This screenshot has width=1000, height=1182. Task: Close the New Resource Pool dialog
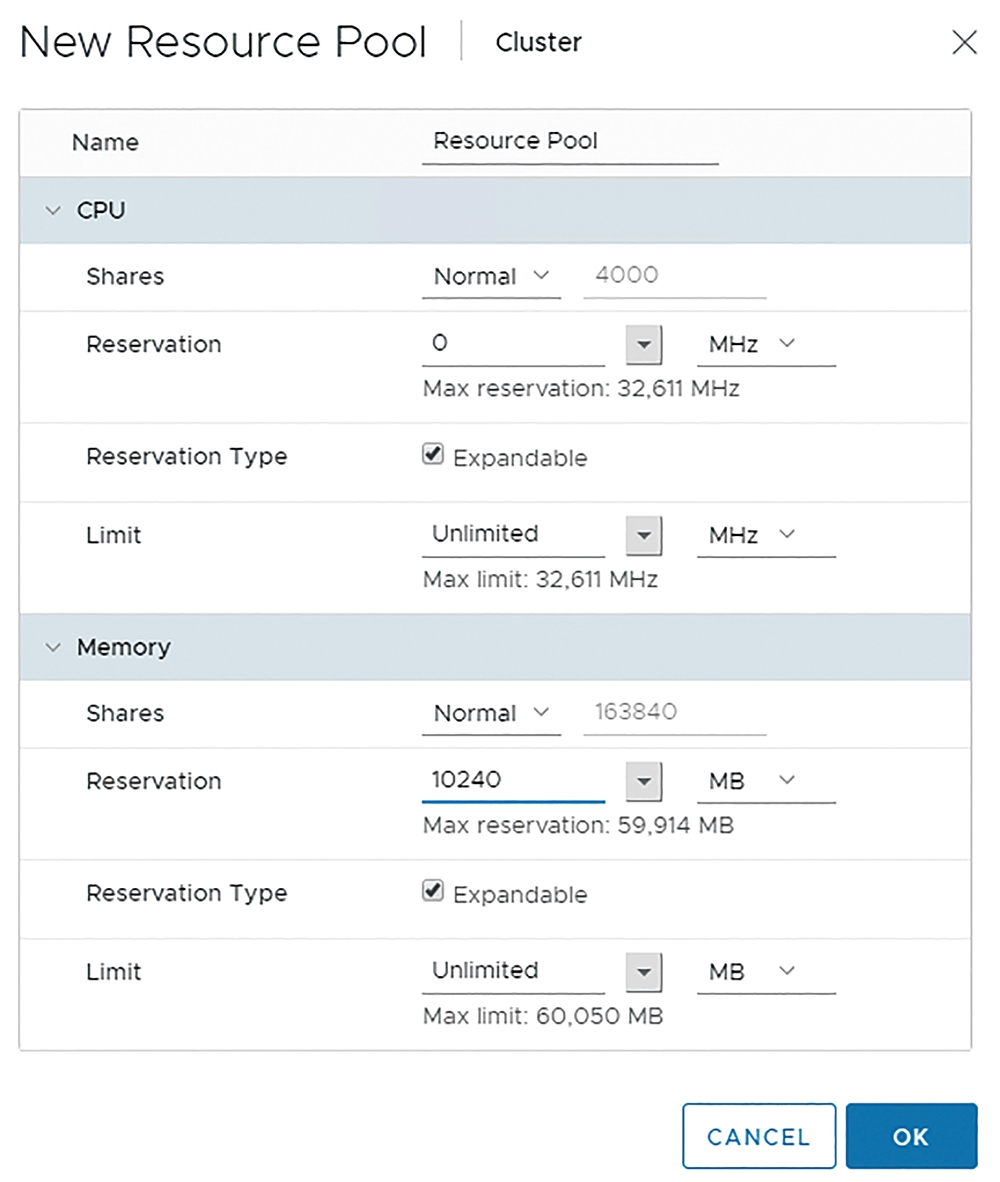point(964,42)
